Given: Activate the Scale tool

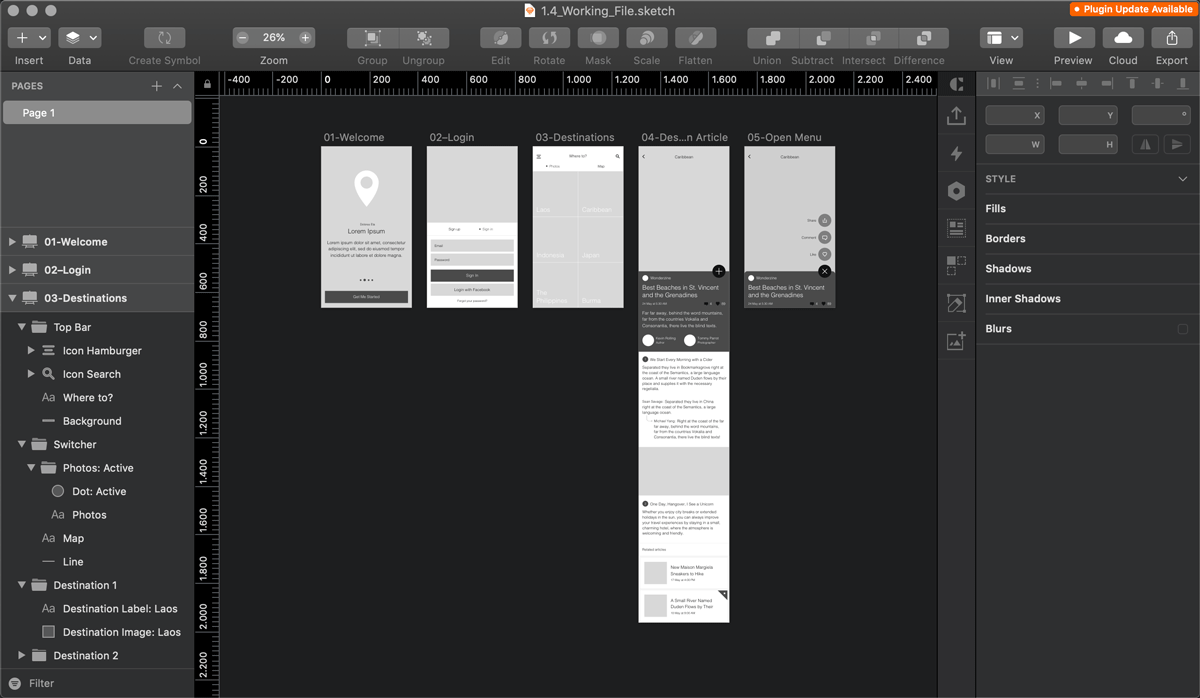Looking at the screenshot, I should pos(646,37).
